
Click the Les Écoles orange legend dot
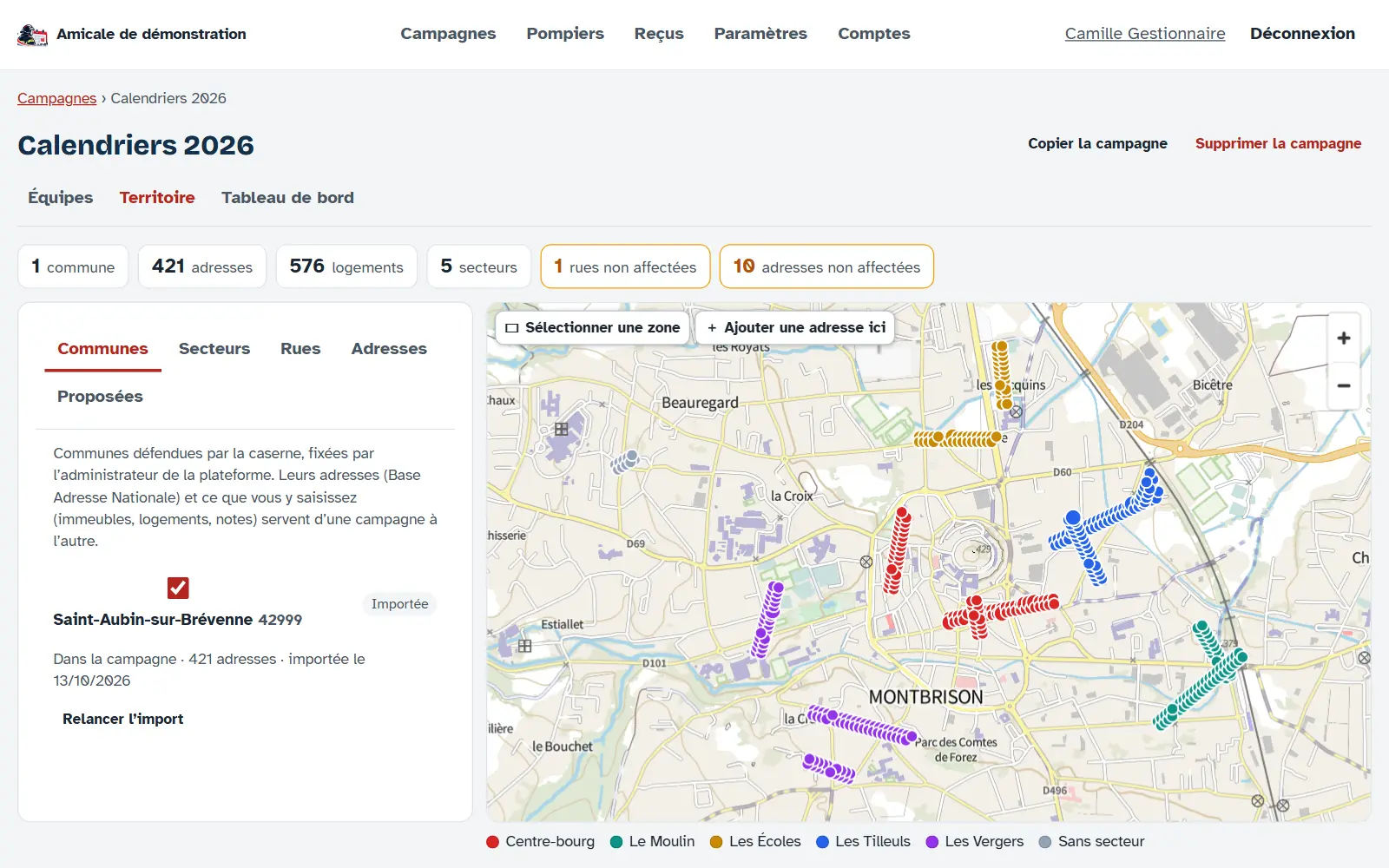716,842
